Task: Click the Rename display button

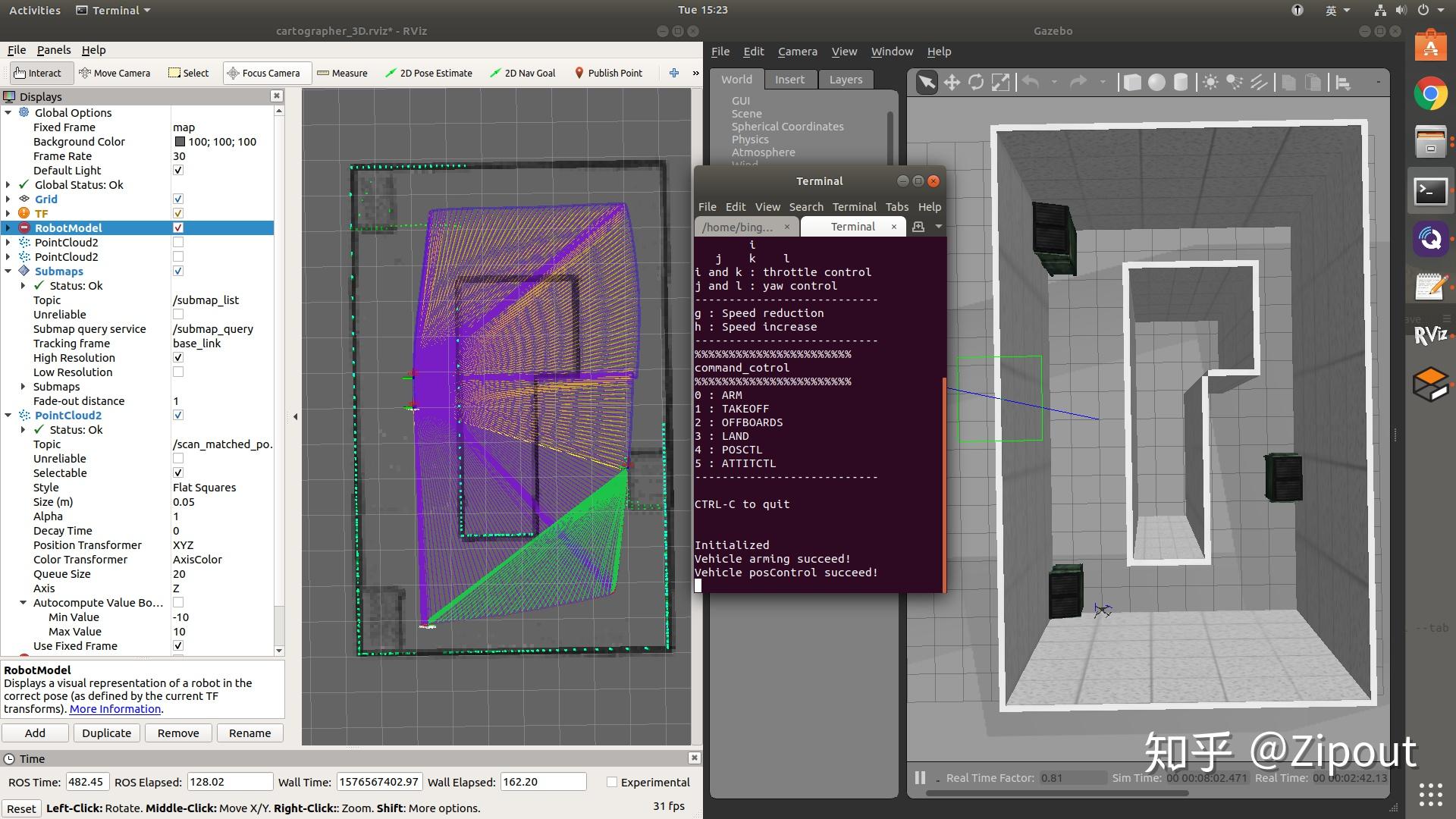Action: pyautogui.click(x=249, y=733)
